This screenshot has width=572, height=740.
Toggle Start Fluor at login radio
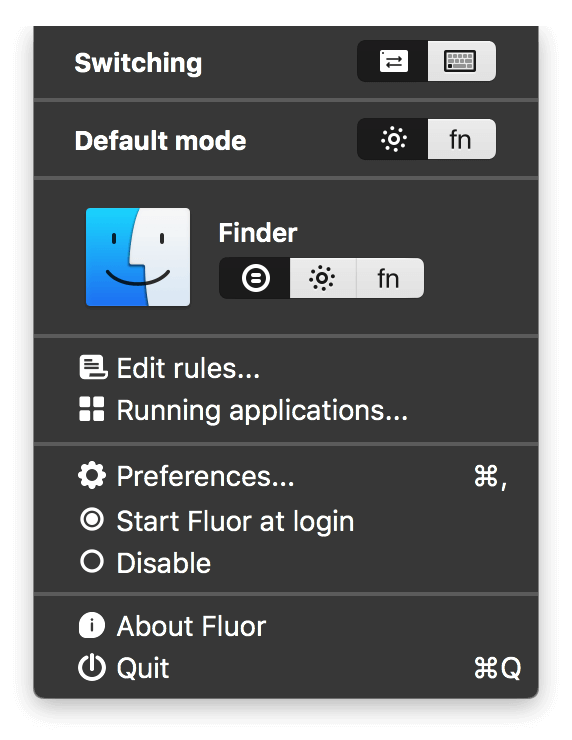(92, 520)
